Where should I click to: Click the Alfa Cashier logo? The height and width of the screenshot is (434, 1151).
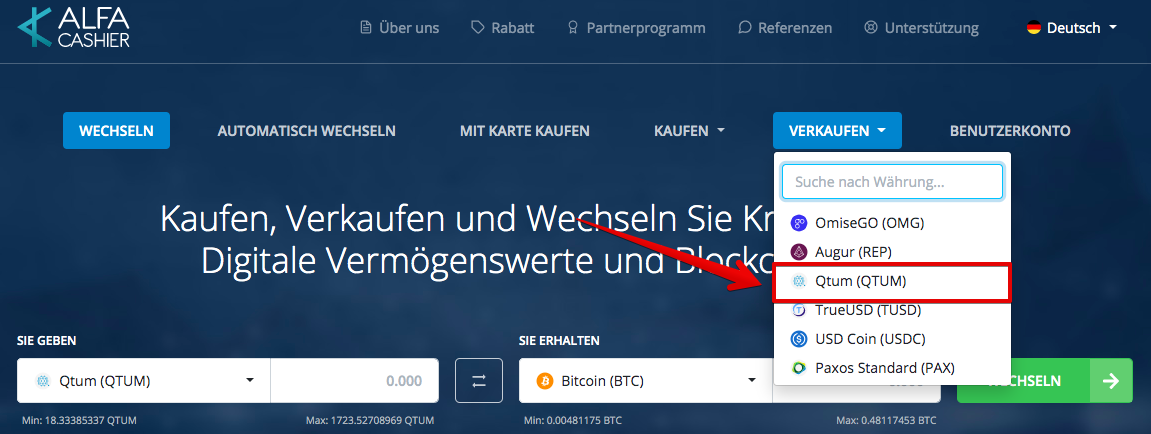73,28
